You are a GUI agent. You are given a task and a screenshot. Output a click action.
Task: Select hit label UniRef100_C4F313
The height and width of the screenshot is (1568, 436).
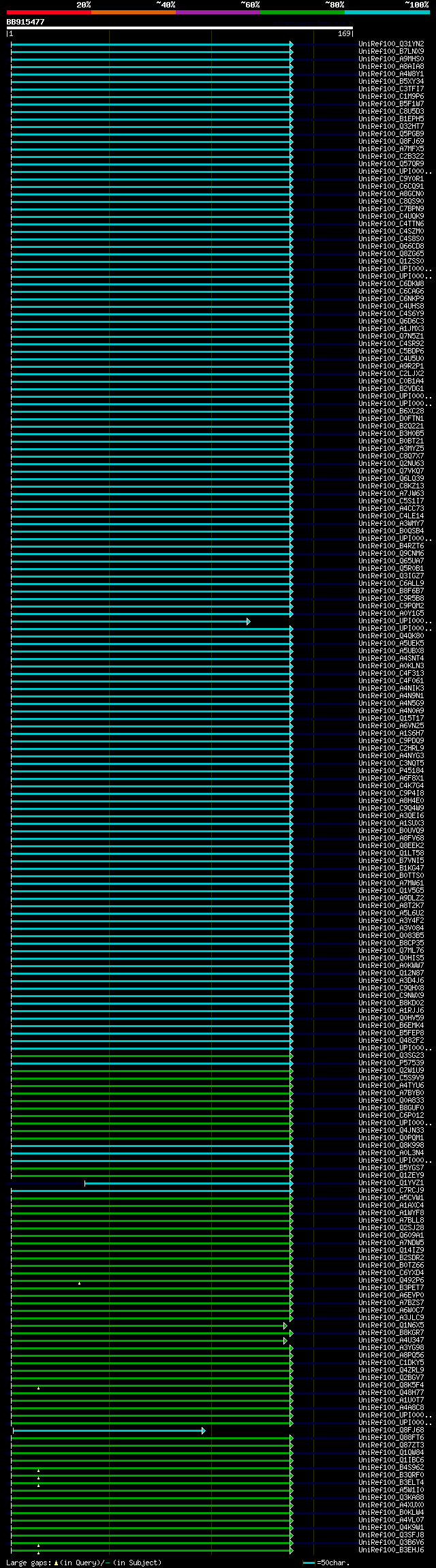pos(391,674)
